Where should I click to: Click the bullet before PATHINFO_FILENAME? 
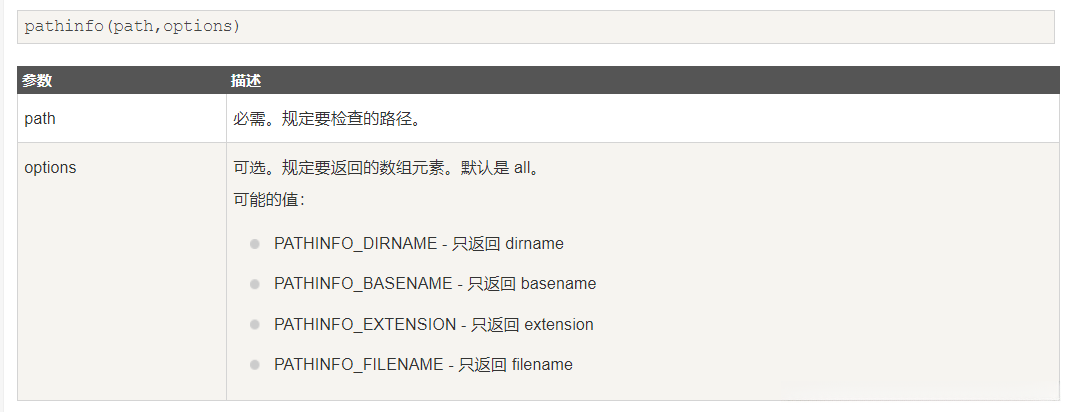click(255, 365)
